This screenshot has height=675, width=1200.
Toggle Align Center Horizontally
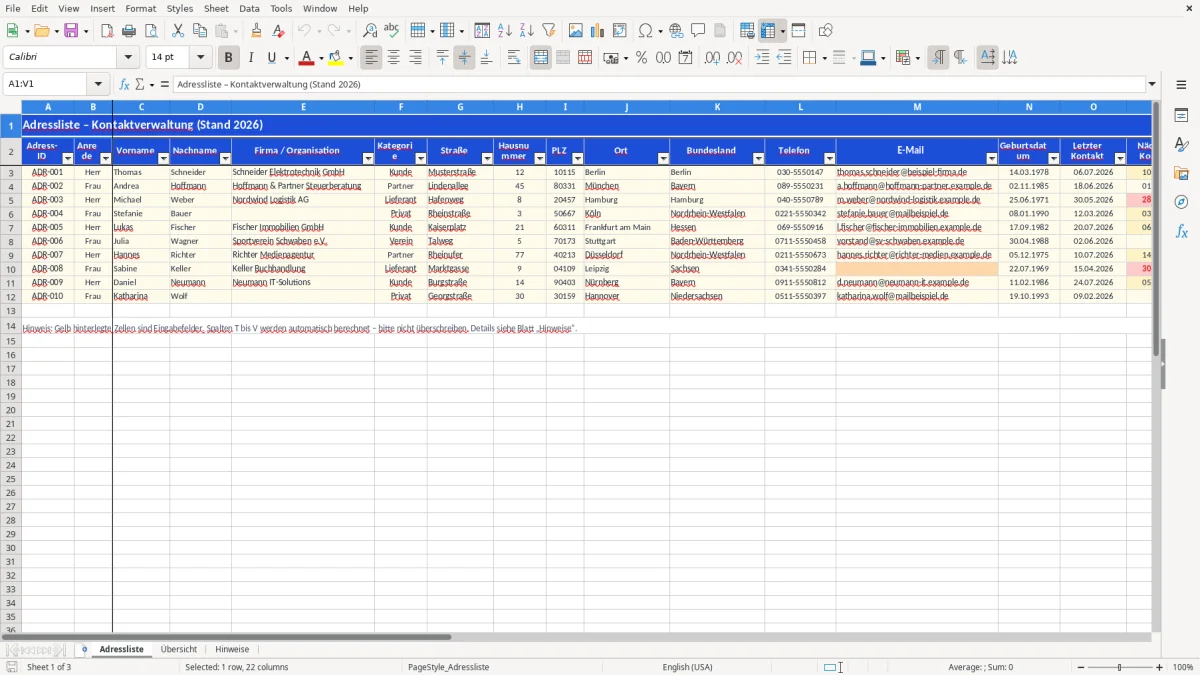click(394, 58)
